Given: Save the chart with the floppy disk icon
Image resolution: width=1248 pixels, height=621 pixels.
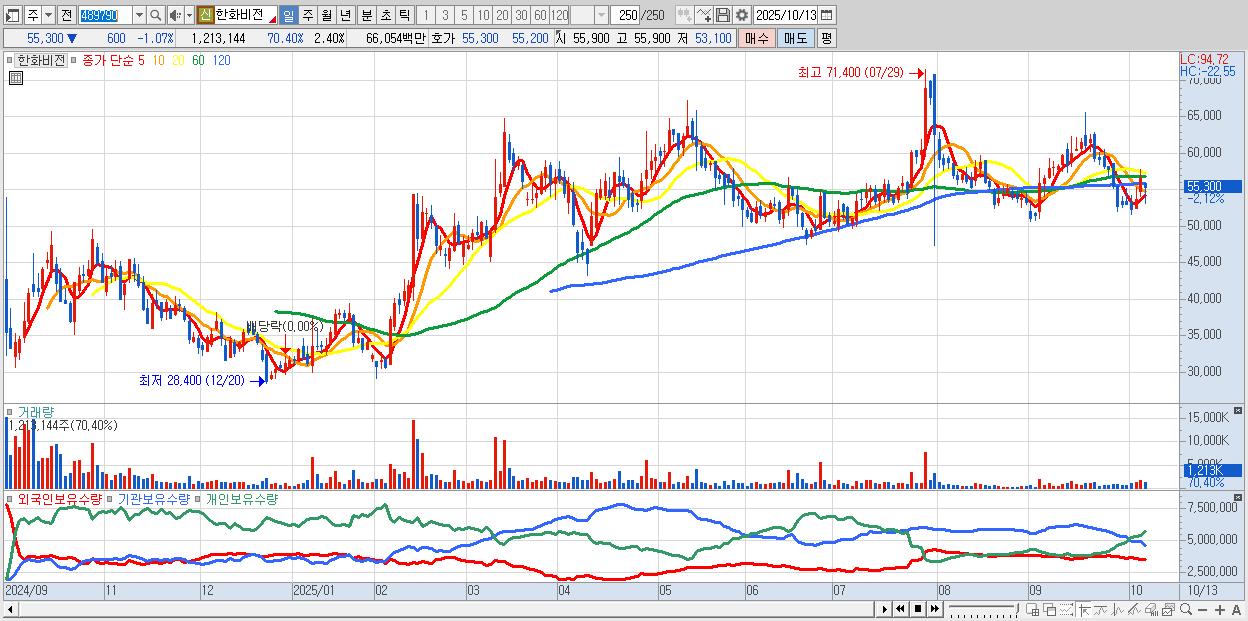Looking at the screenshot, I should [723, 15].
